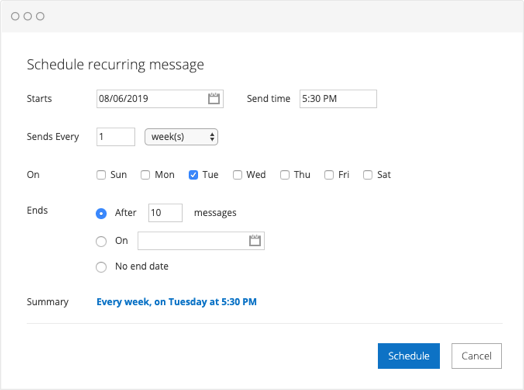Focus the Starts date field 08/06/2019
The image size is (524, 390).
click(160, 99)
